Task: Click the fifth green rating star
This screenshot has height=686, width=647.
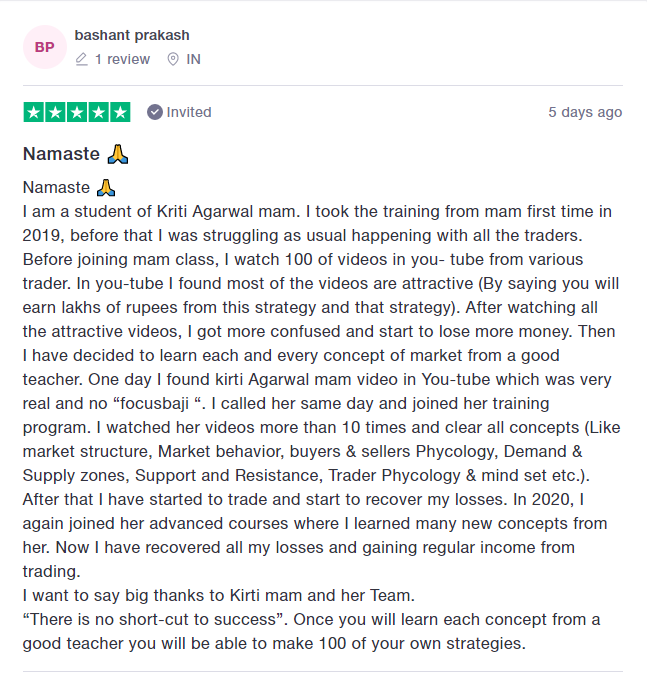Action: point(120,112)
